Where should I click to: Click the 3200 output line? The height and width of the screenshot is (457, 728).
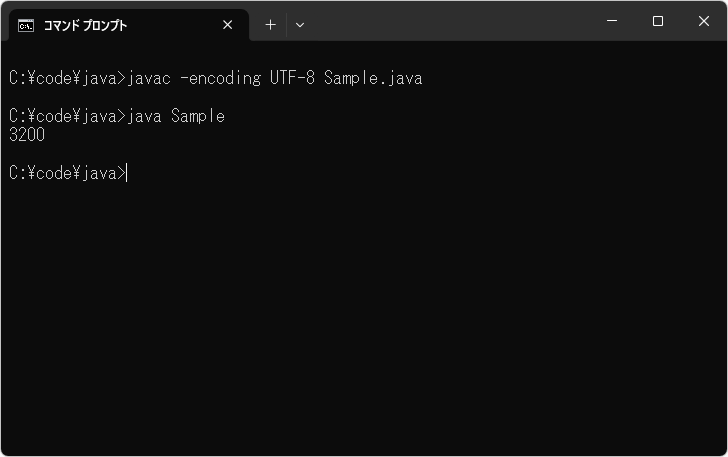(27, 135)
